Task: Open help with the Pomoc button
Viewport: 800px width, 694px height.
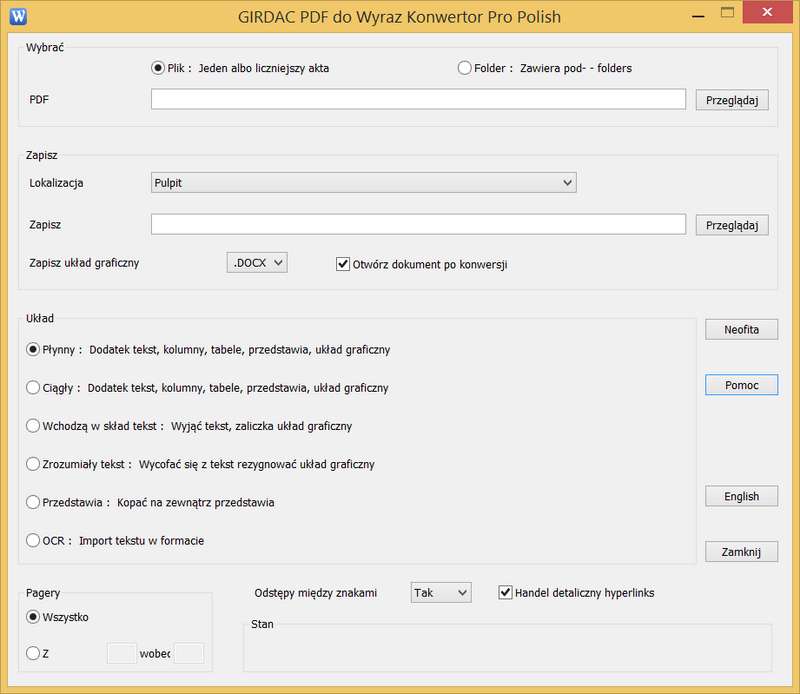Action: pos(741,385)
